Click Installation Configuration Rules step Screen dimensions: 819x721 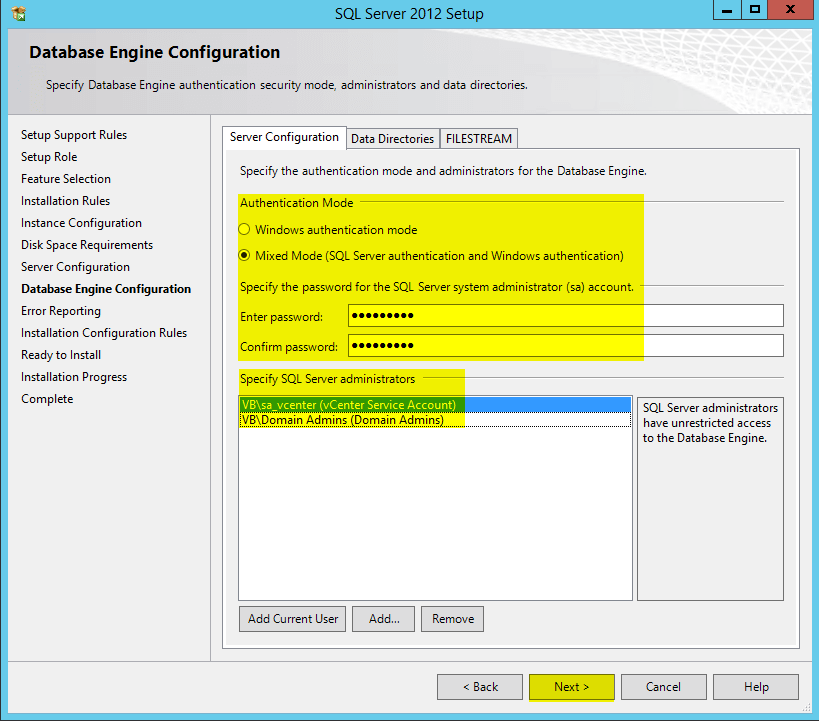coord(104,333)
